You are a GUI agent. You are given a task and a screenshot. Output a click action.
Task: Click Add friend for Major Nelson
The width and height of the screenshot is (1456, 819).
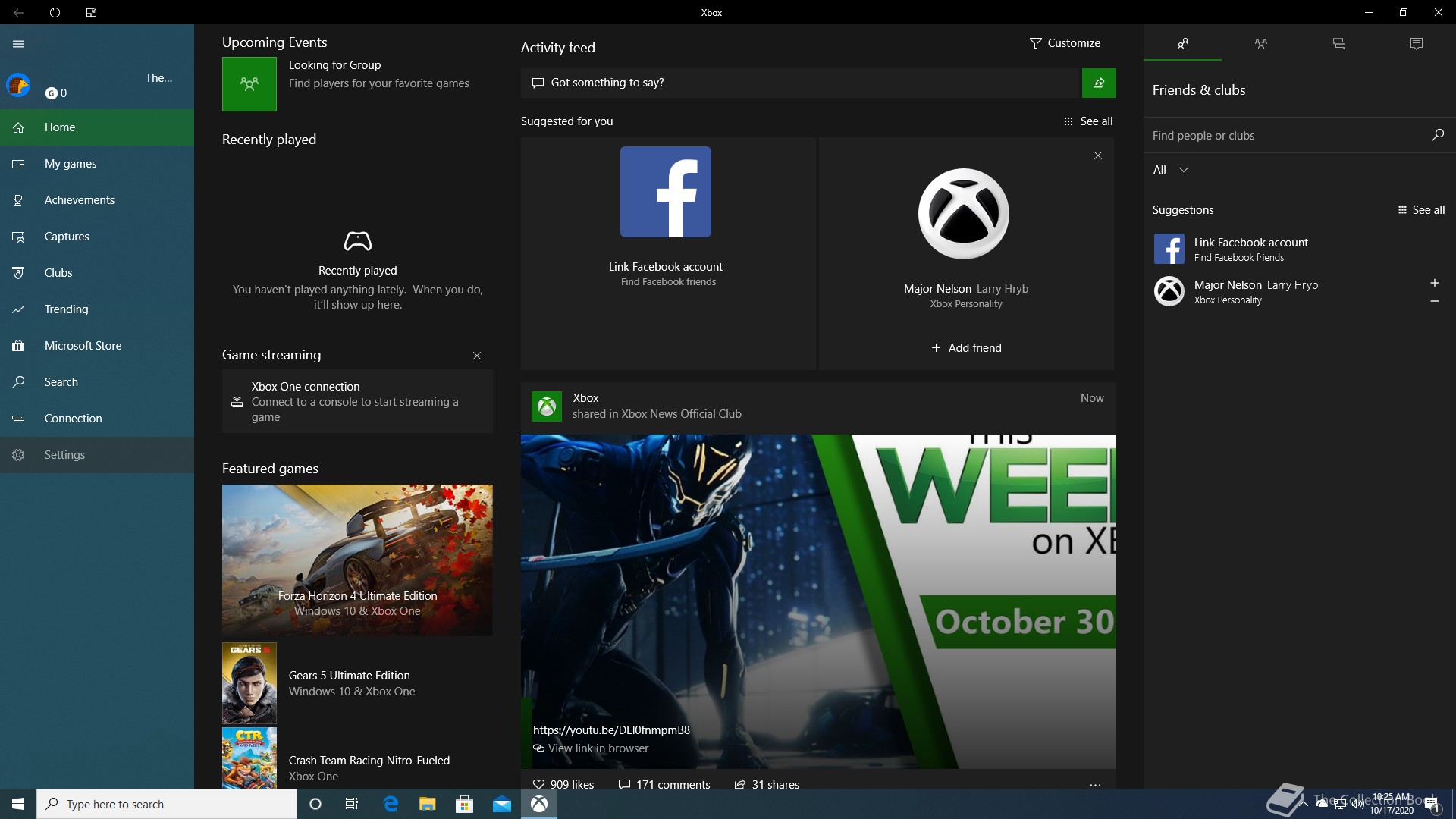click(966, 348)
